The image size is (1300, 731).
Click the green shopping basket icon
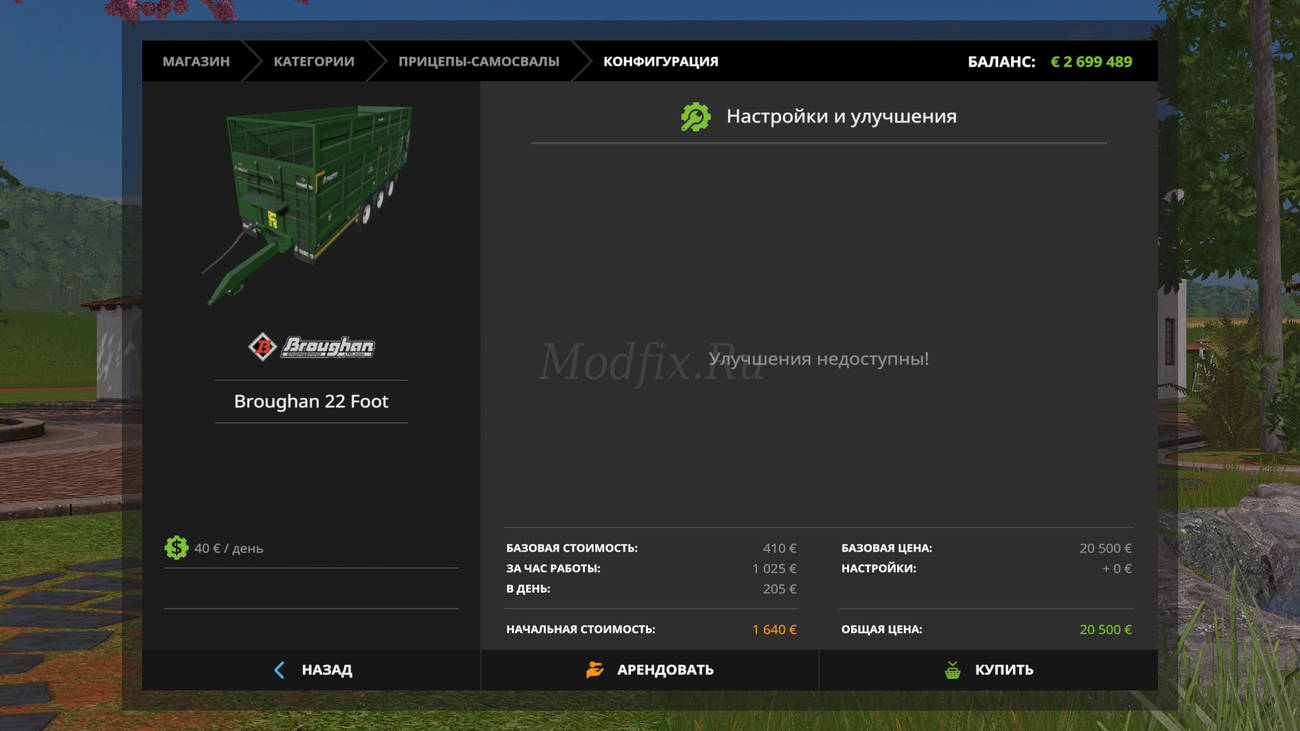(x=953, y=670)
